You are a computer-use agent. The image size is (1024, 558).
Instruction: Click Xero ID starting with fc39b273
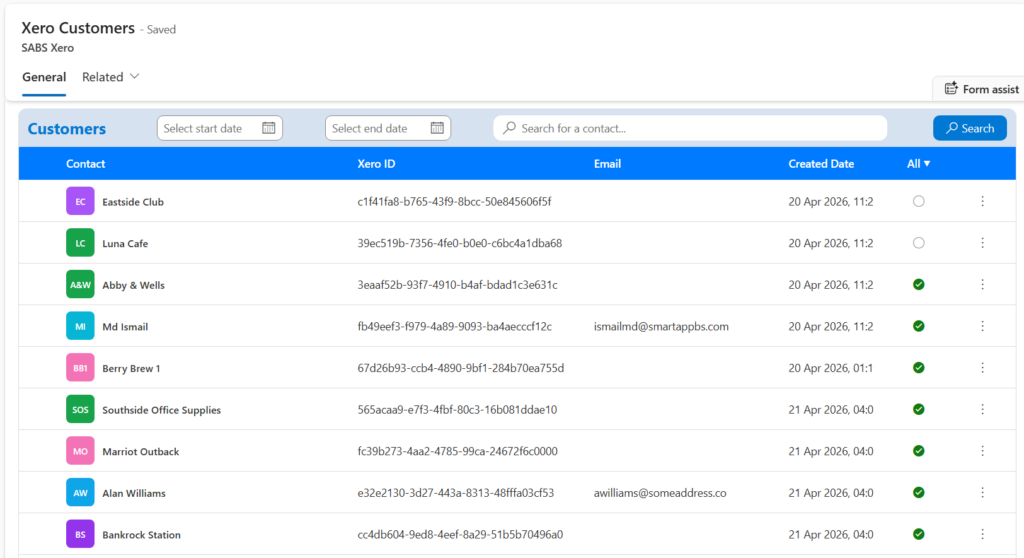click(x=457, y=451)
